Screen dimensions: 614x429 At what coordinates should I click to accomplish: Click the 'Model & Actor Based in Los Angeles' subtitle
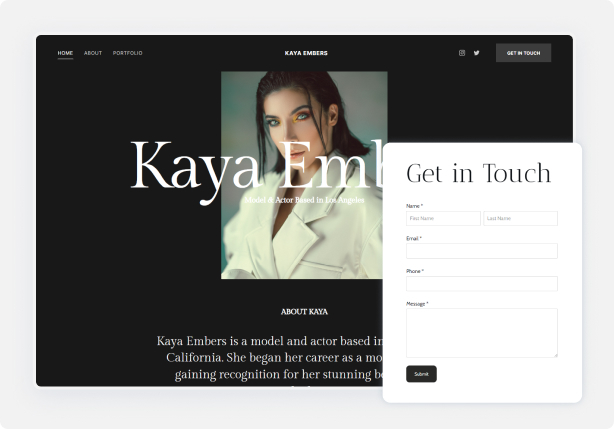pyautogui.click(x=304, y=200)
